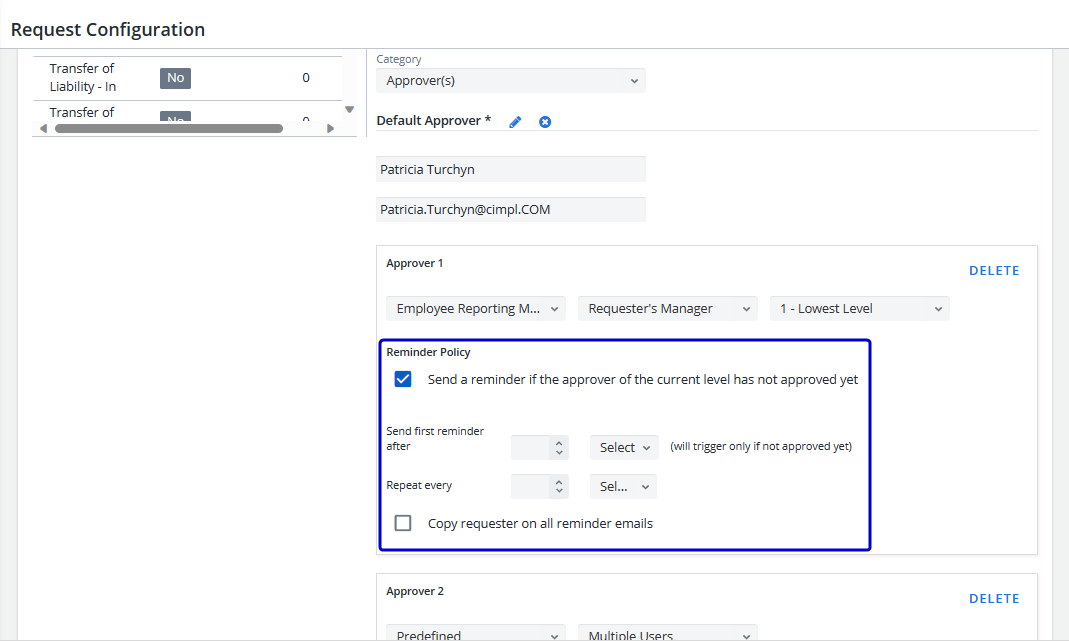The width and height of the screenshot is (1069, 641).
Task: Open the Select unit dropdown for first reminder
Action: pos(624,447)
